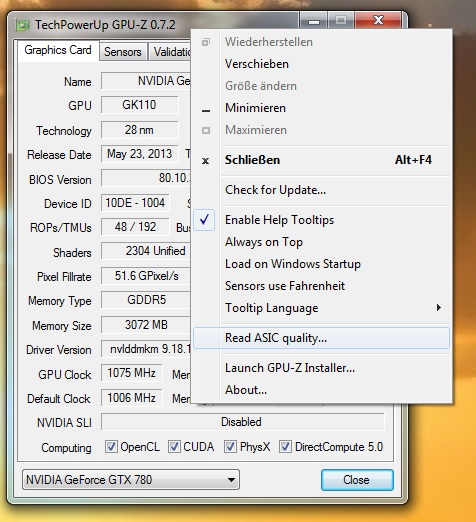Click ROPs/TMUs value 48 / 192
This screenshot has width=476, height=522.
tap(135, 227)
